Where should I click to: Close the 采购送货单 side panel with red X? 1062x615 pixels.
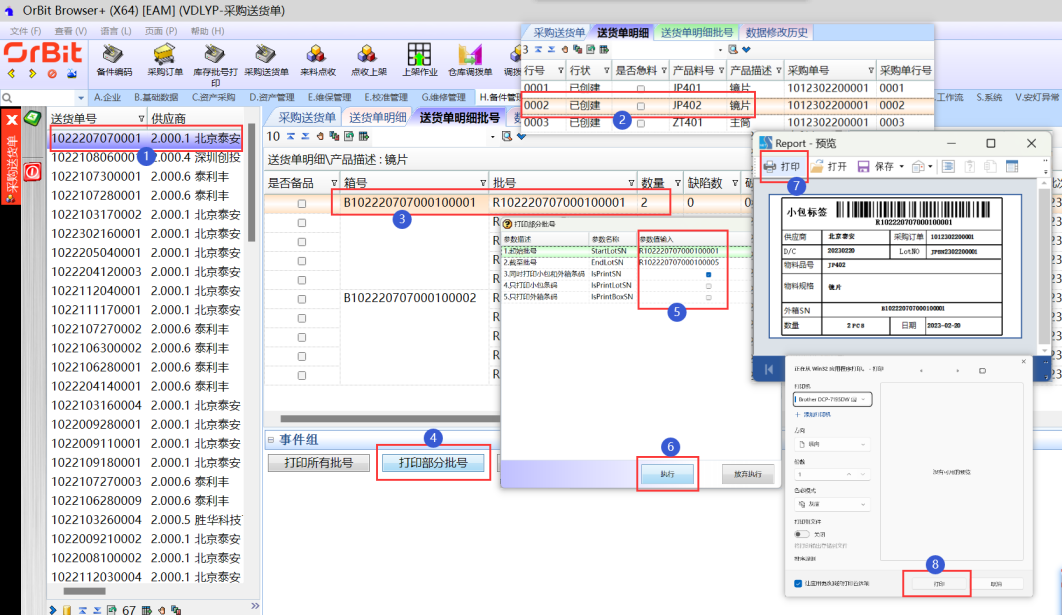(11, 121)
